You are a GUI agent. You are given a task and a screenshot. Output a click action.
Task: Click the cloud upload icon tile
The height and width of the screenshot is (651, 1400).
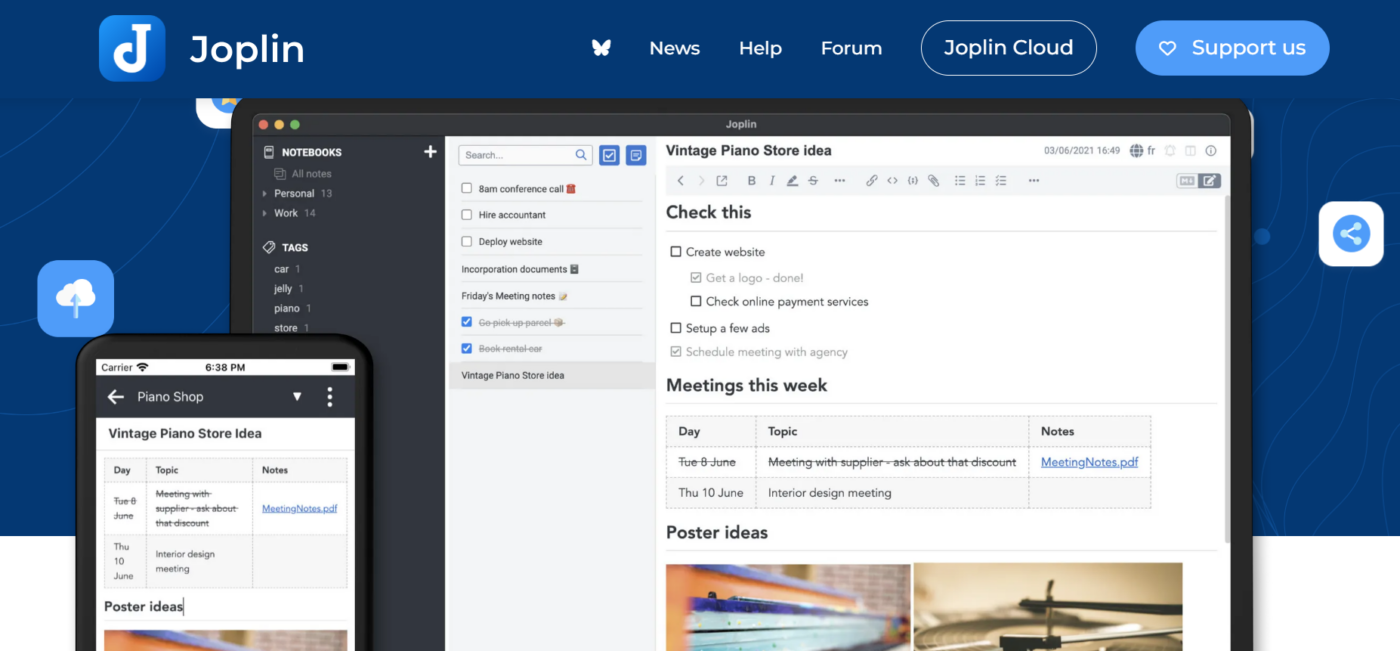tap(76, 298)
